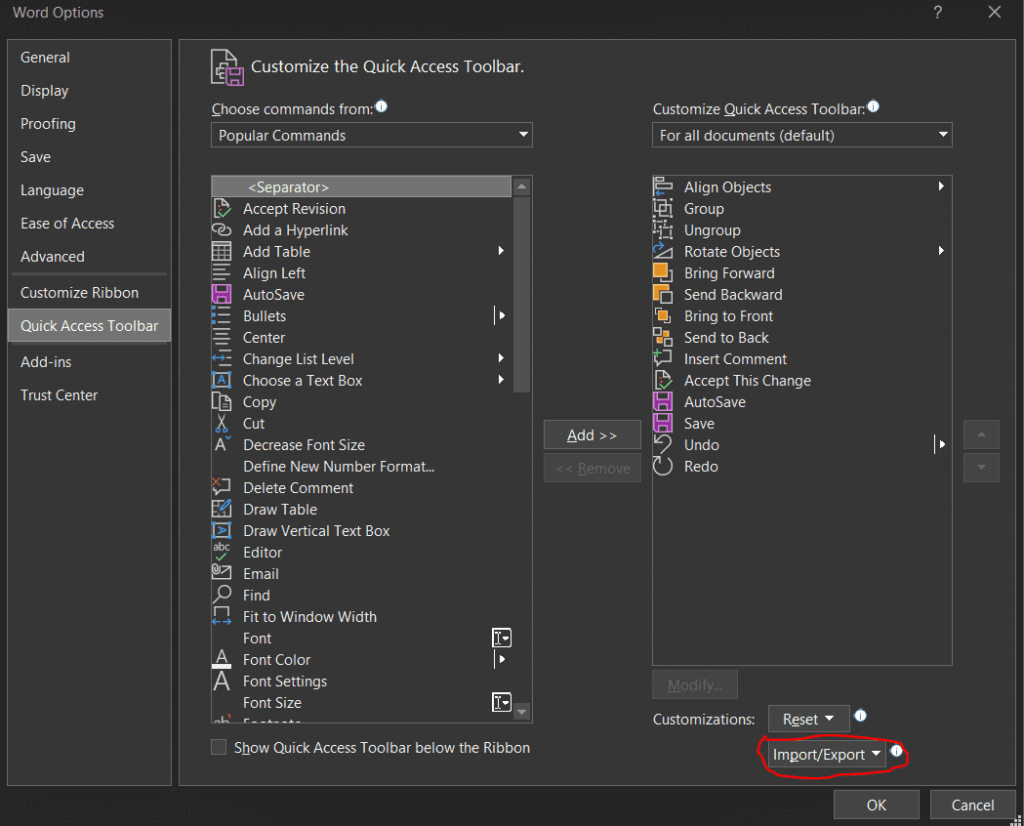Click the Modify... button

[x=695, y=685]
